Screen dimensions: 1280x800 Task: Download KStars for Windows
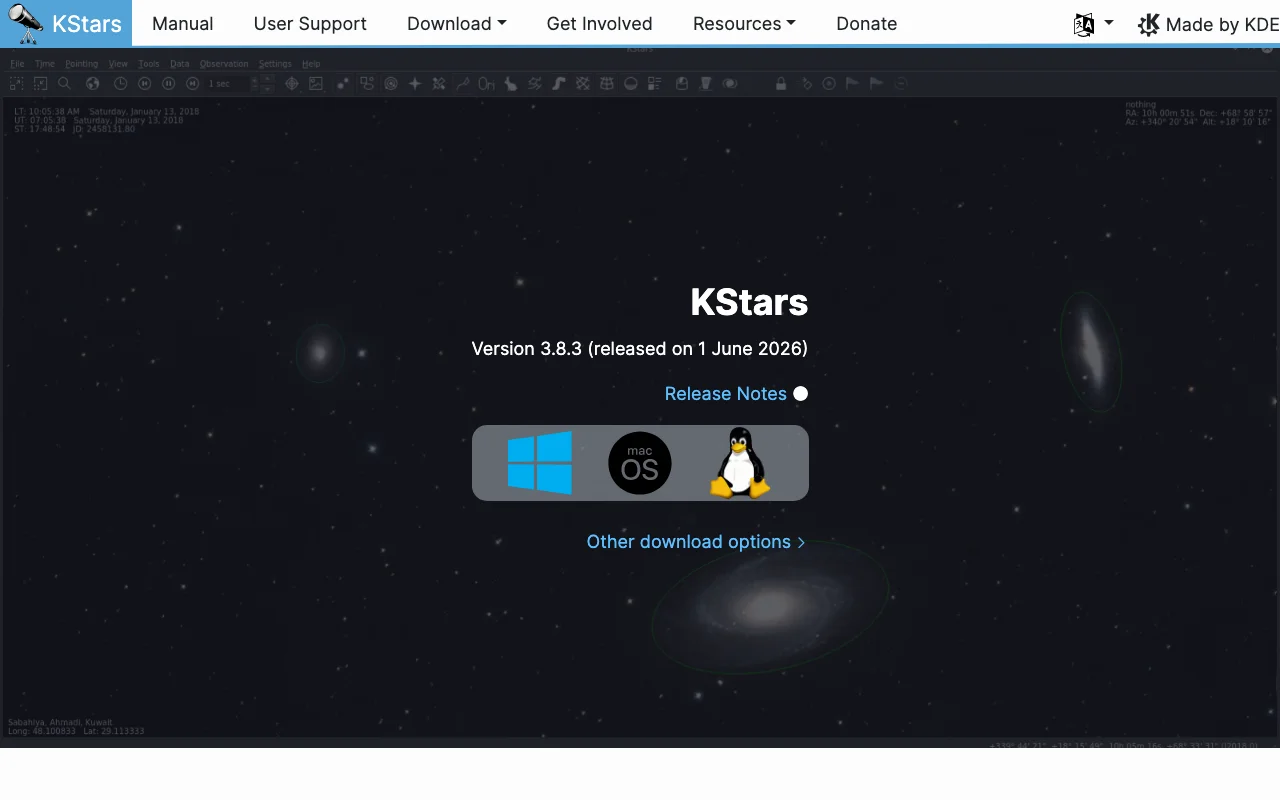coord(540,463)
